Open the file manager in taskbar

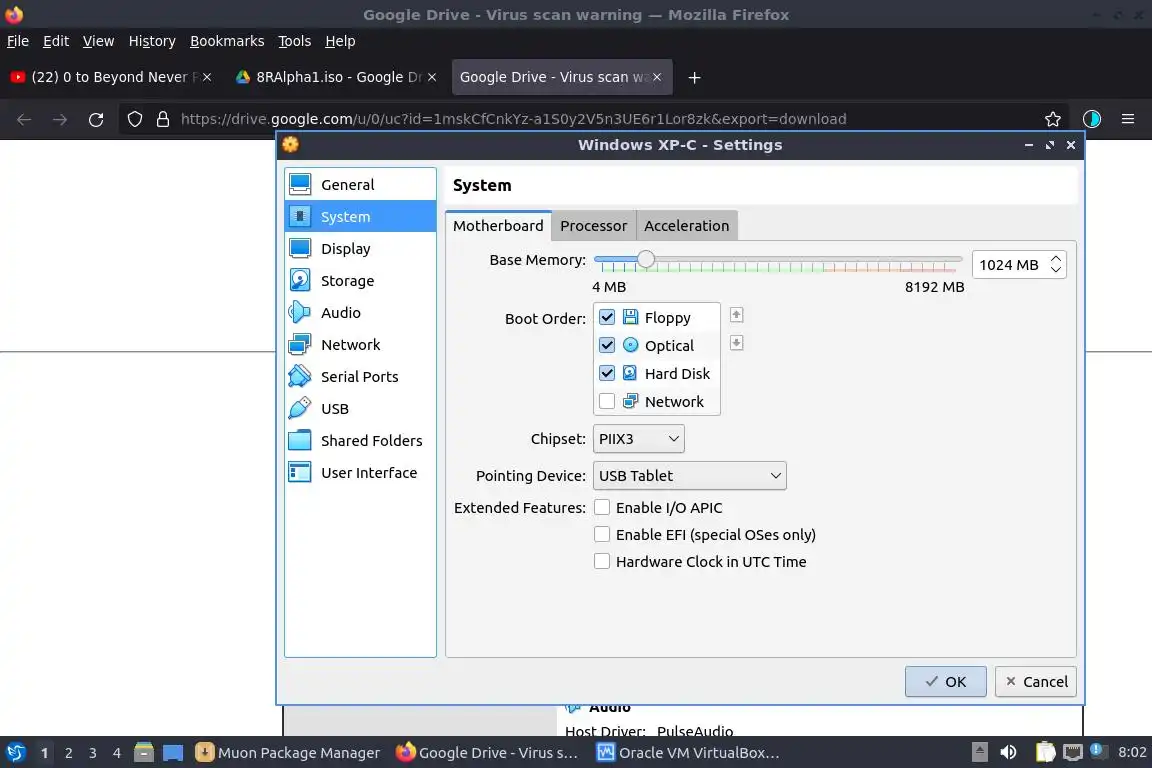point(144,752)
